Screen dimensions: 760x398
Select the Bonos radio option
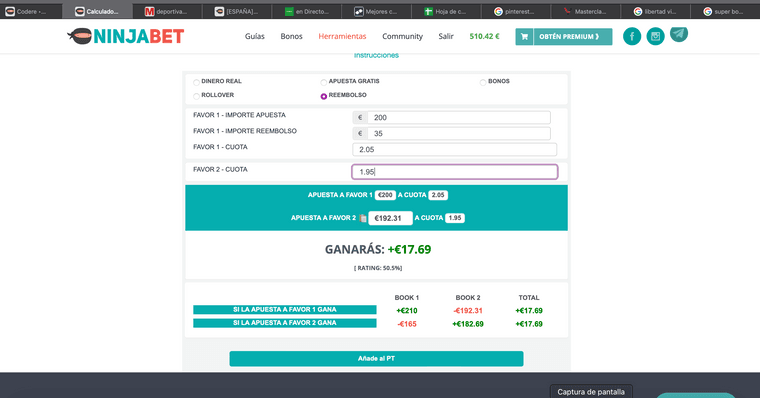483,82
